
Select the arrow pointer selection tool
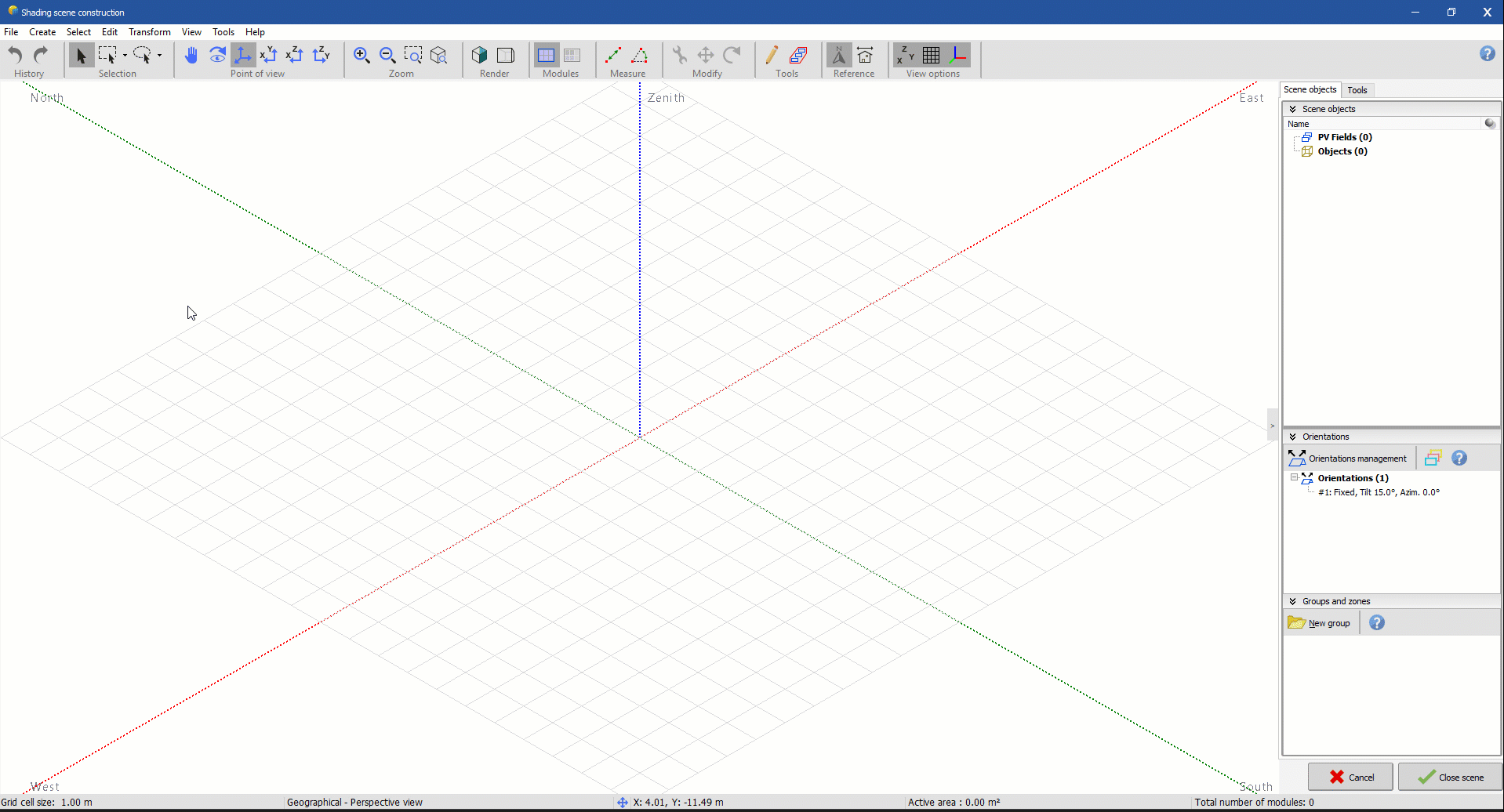[x=81, y=55]
